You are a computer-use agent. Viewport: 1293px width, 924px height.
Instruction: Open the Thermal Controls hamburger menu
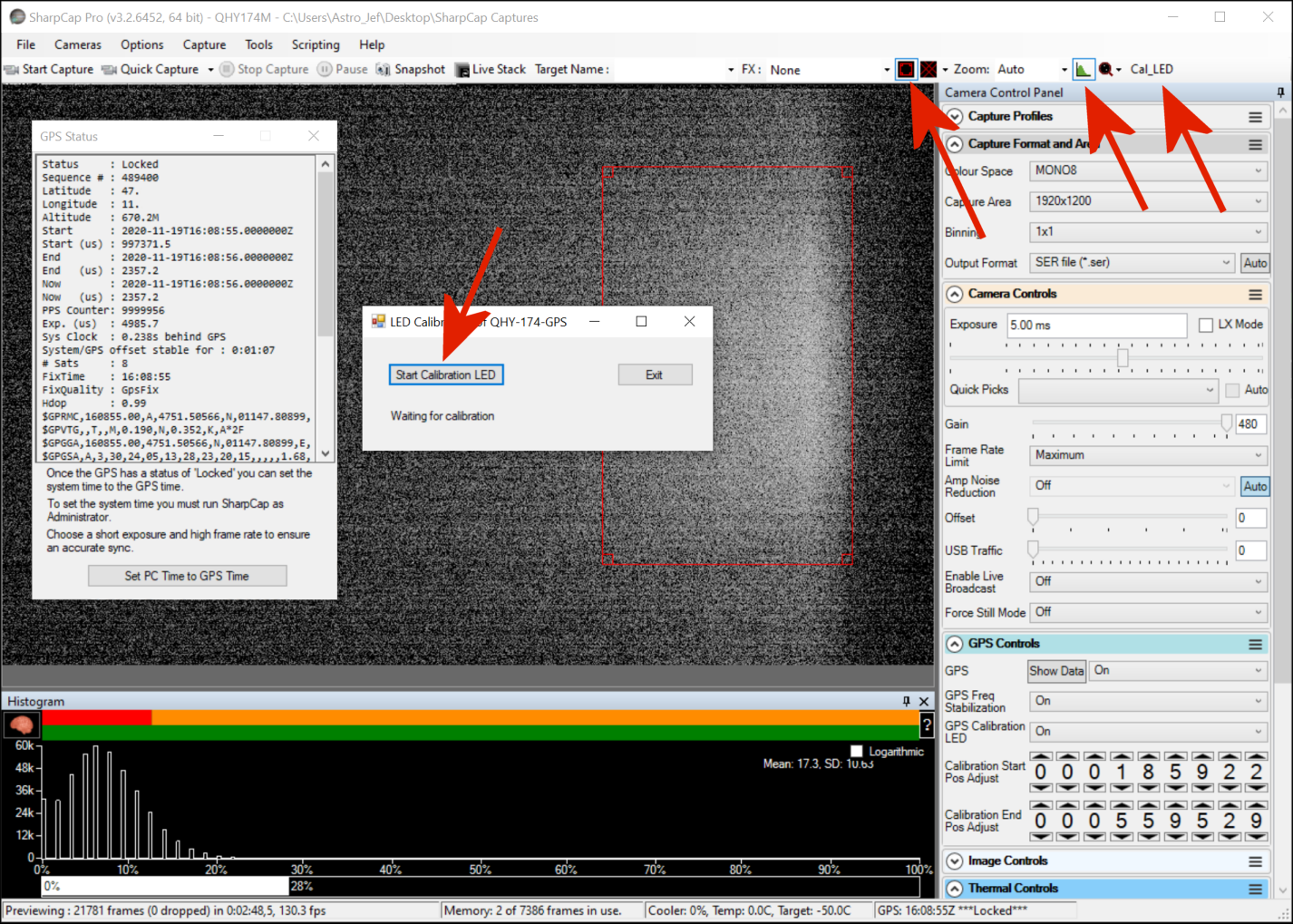click(x=1255, y=889)
